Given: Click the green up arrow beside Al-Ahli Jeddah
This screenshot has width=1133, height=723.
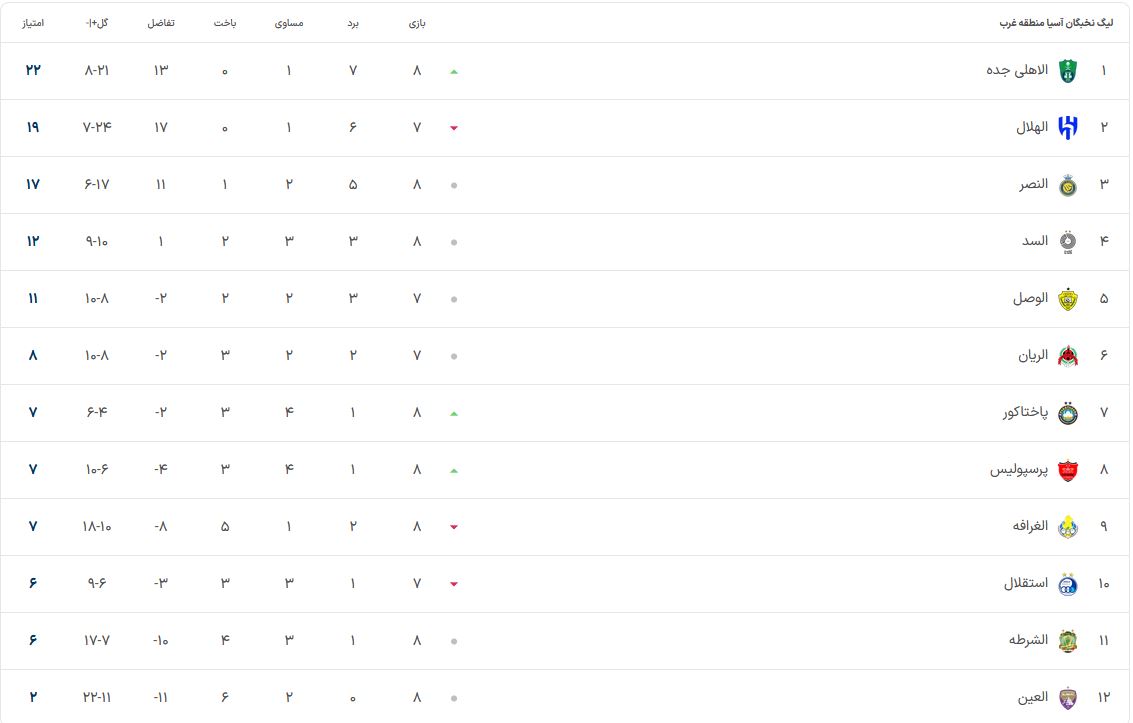Looking at the screenshot, I should tap(454, 72).
